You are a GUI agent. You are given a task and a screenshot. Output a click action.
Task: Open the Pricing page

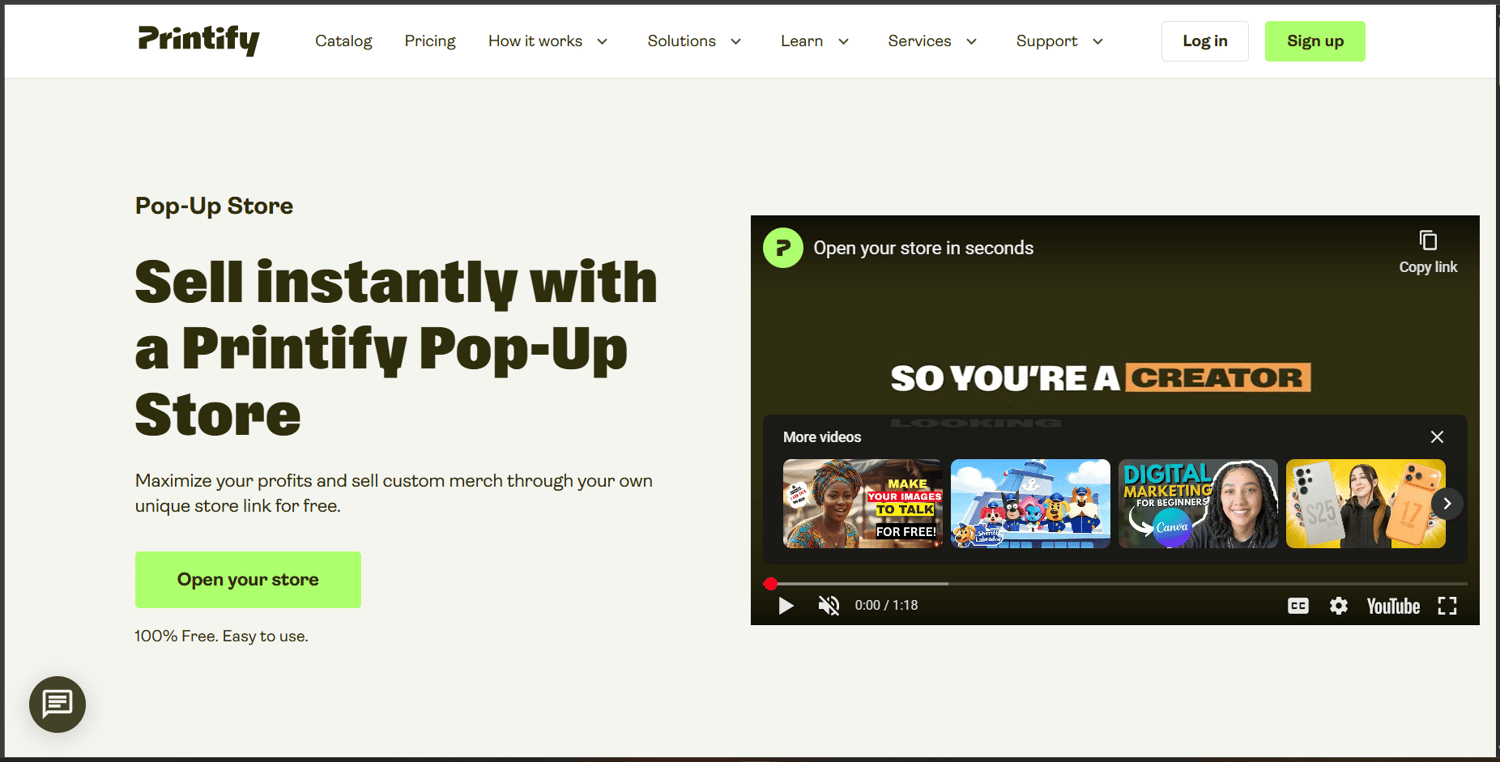430,41
